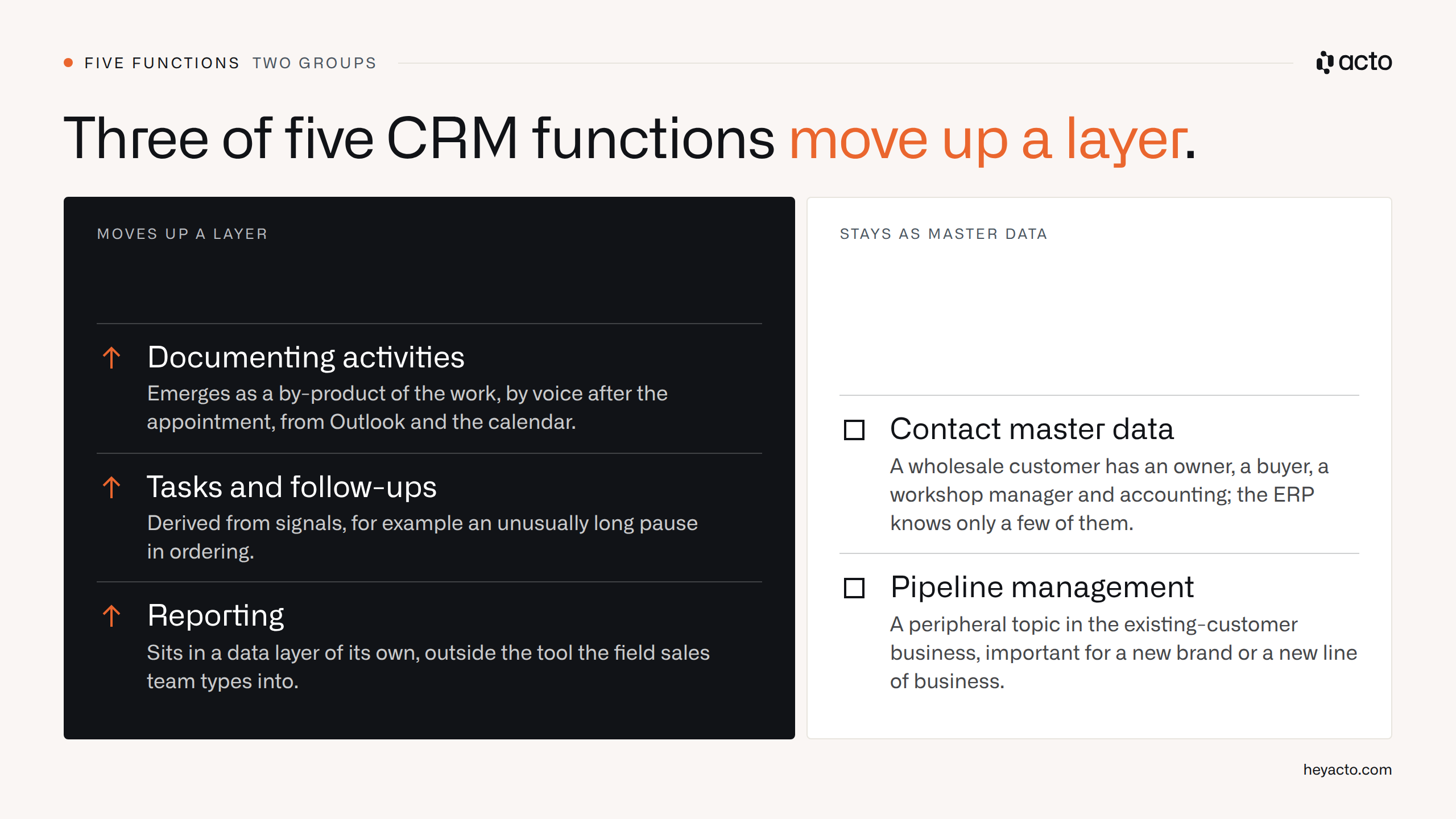The image size is (1456, 819).
Task: Click the orange bullet beside FIVE FUNCTIONS
Action: point(68,63)
